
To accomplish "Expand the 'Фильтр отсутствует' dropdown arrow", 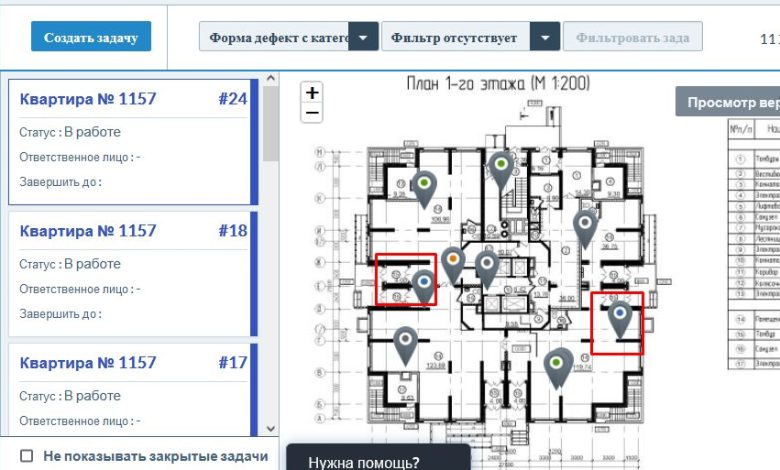I will 545,38.
